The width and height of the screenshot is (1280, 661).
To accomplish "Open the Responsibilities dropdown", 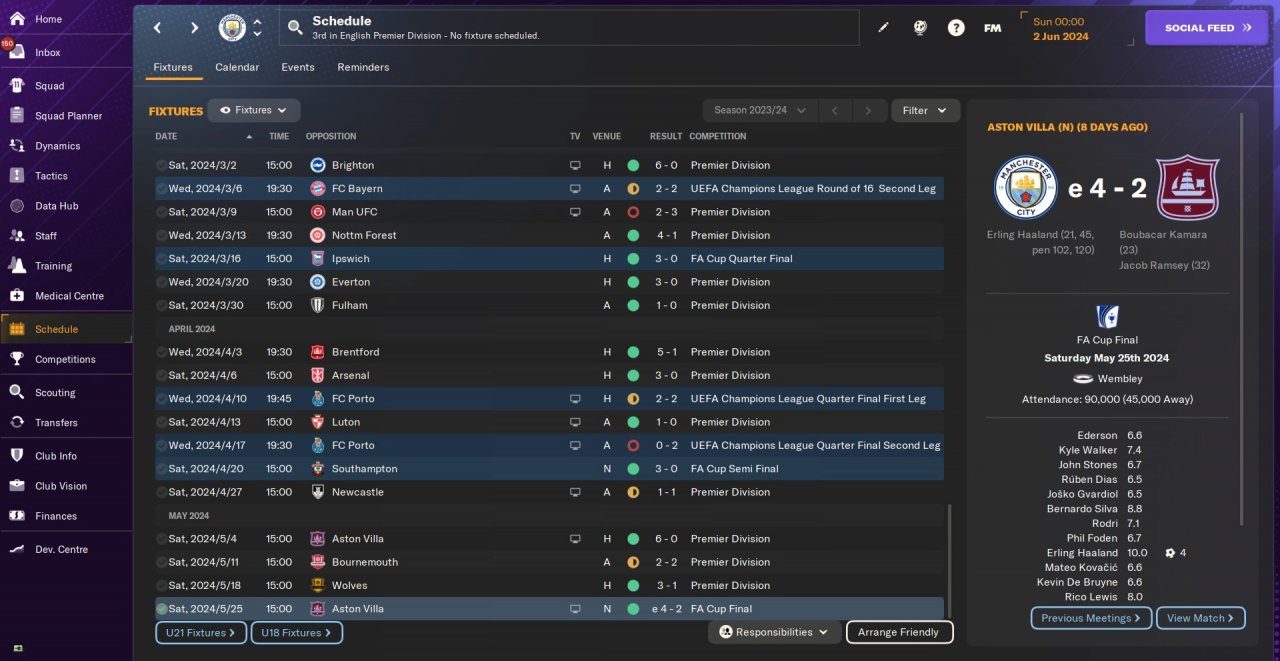I will tap(774, 632).
